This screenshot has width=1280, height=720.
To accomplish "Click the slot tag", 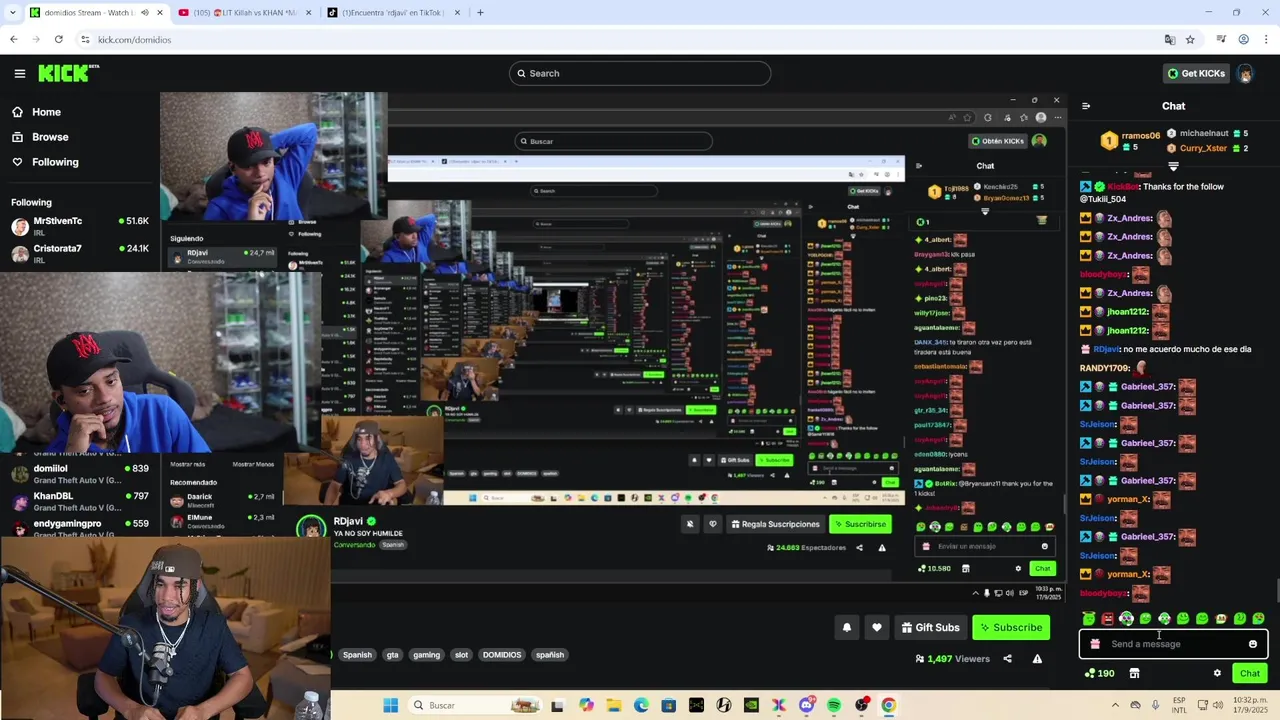I will click(461, 655).
